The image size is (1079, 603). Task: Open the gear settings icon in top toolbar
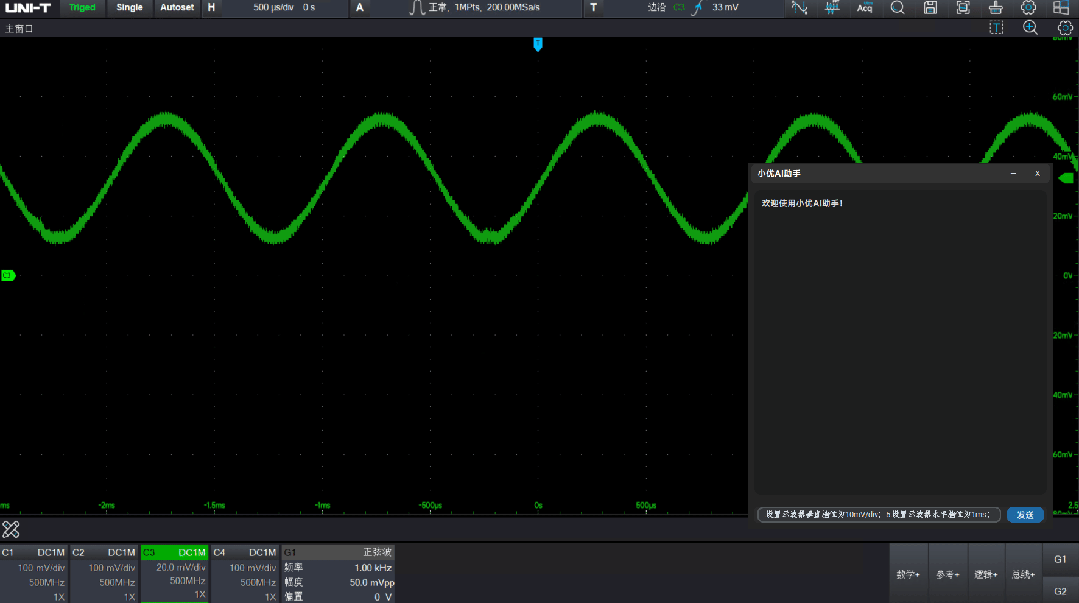click(x=1028, y=8)
